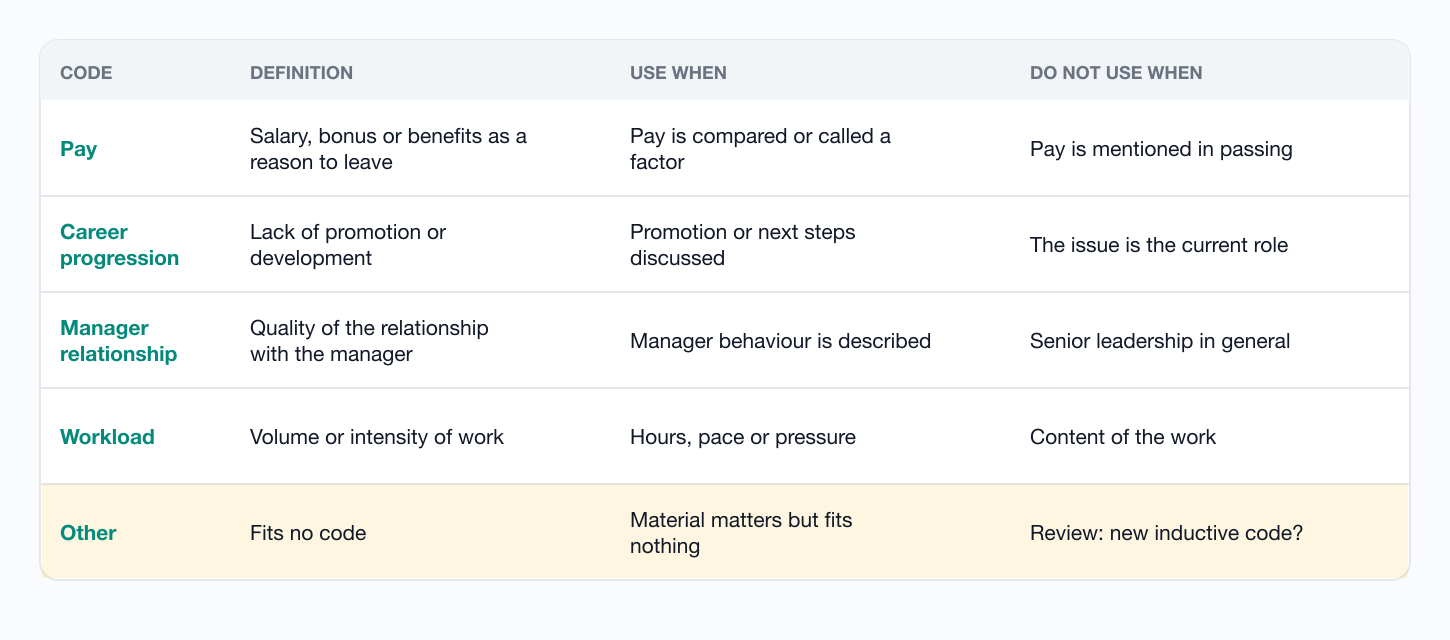This screenshot has height=640, width=1450.
Task: Click 'Salary, bonus or benefits as a reason to leave'
Action: click(x=388, y=149)
